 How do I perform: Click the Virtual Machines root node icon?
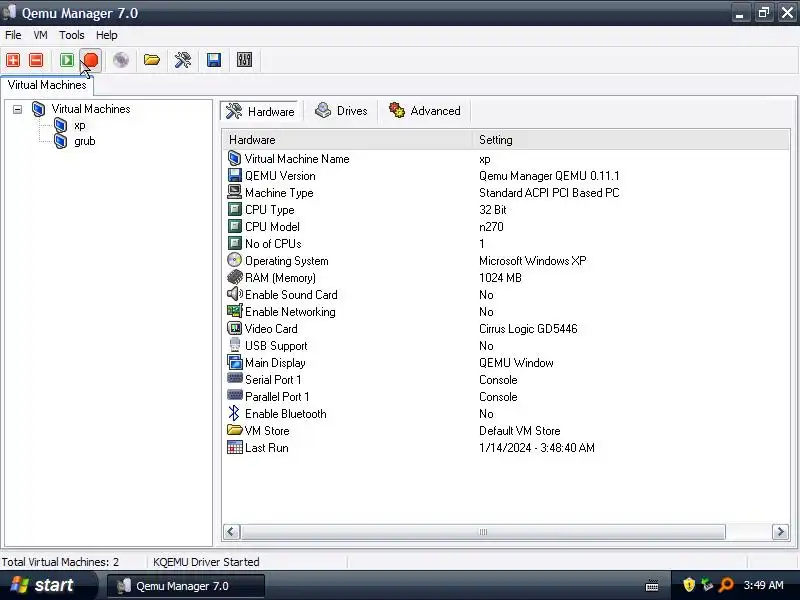pos(38,109)
